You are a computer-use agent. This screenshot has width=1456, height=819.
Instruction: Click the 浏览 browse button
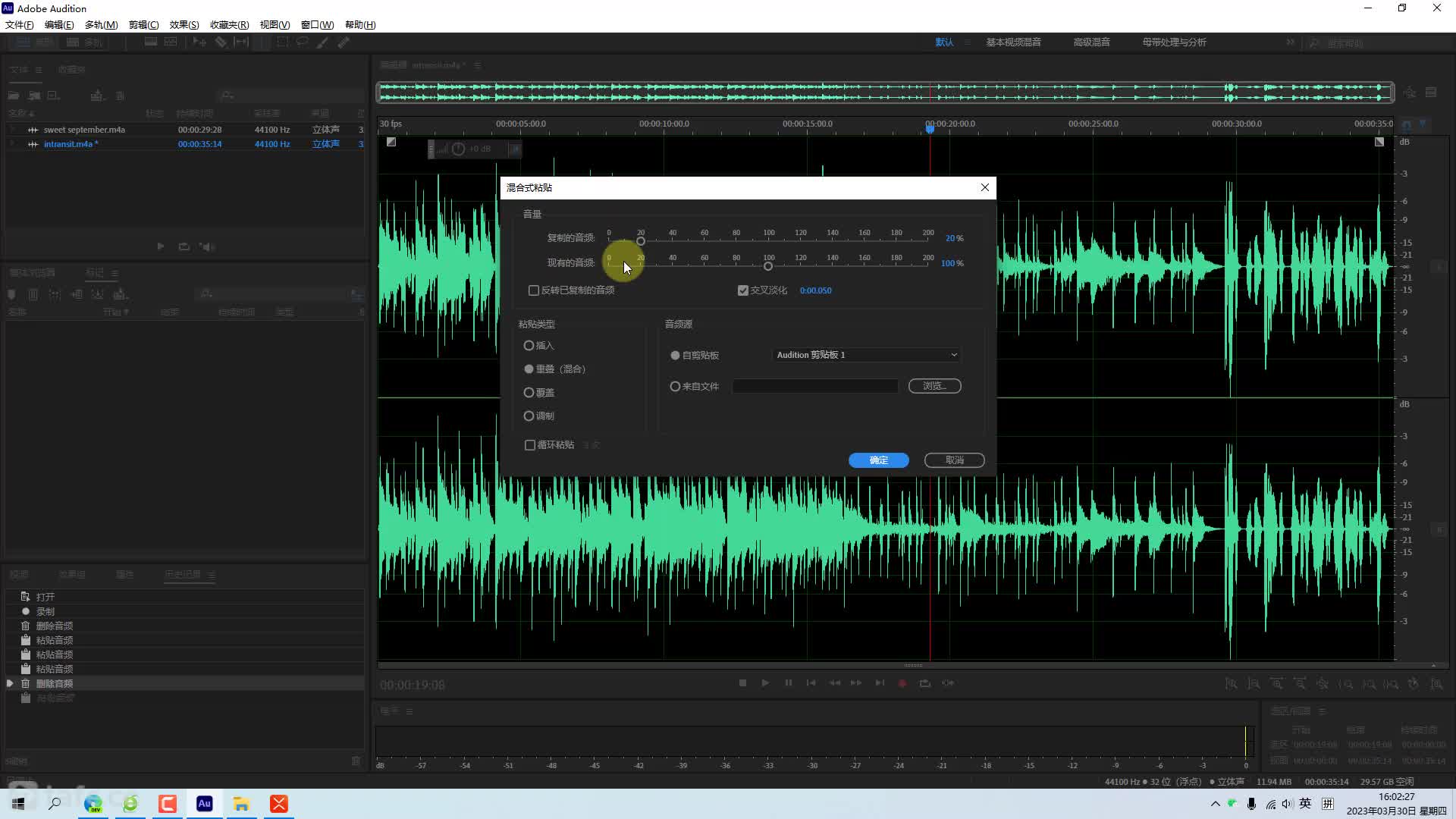coord(934,386)
